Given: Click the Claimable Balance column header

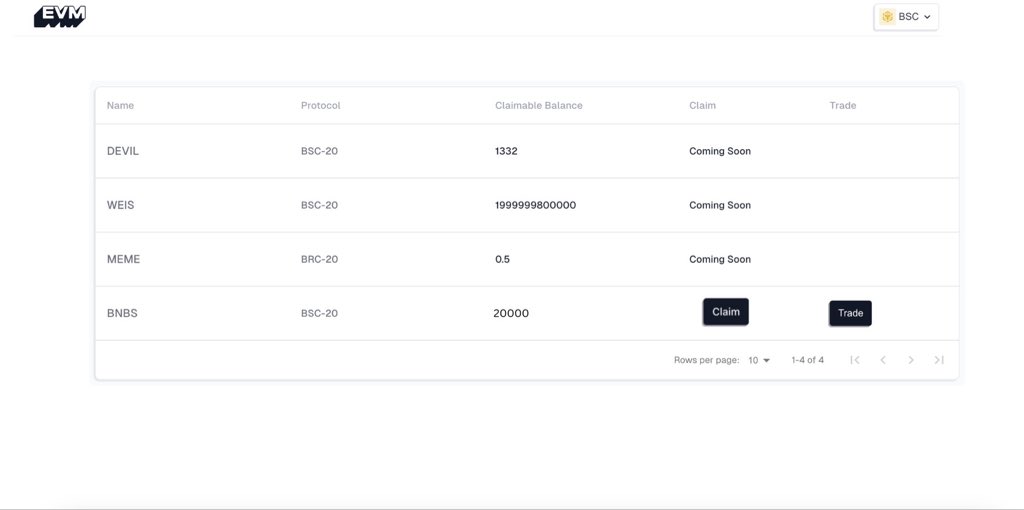Looking at the screenshot, I should [539, 105].
